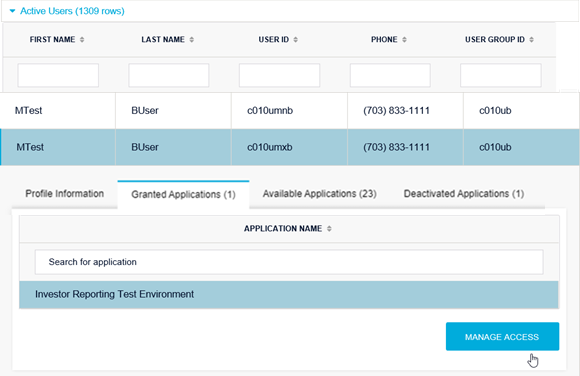Screen dimensions: 580x376
Task: Sort by User Group ID column icon
Action: coord(532,40)
